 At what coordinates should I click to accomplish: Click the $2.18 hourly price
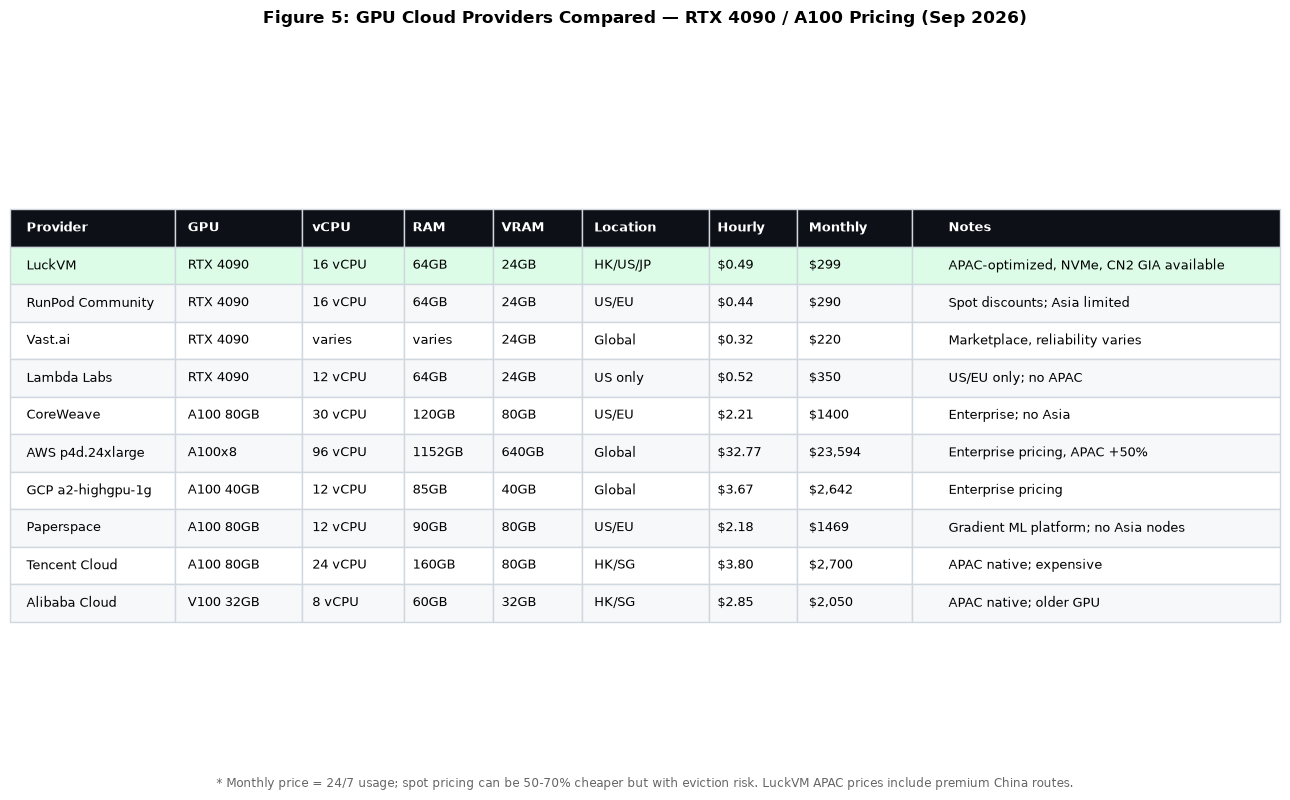tap(753, 528)
